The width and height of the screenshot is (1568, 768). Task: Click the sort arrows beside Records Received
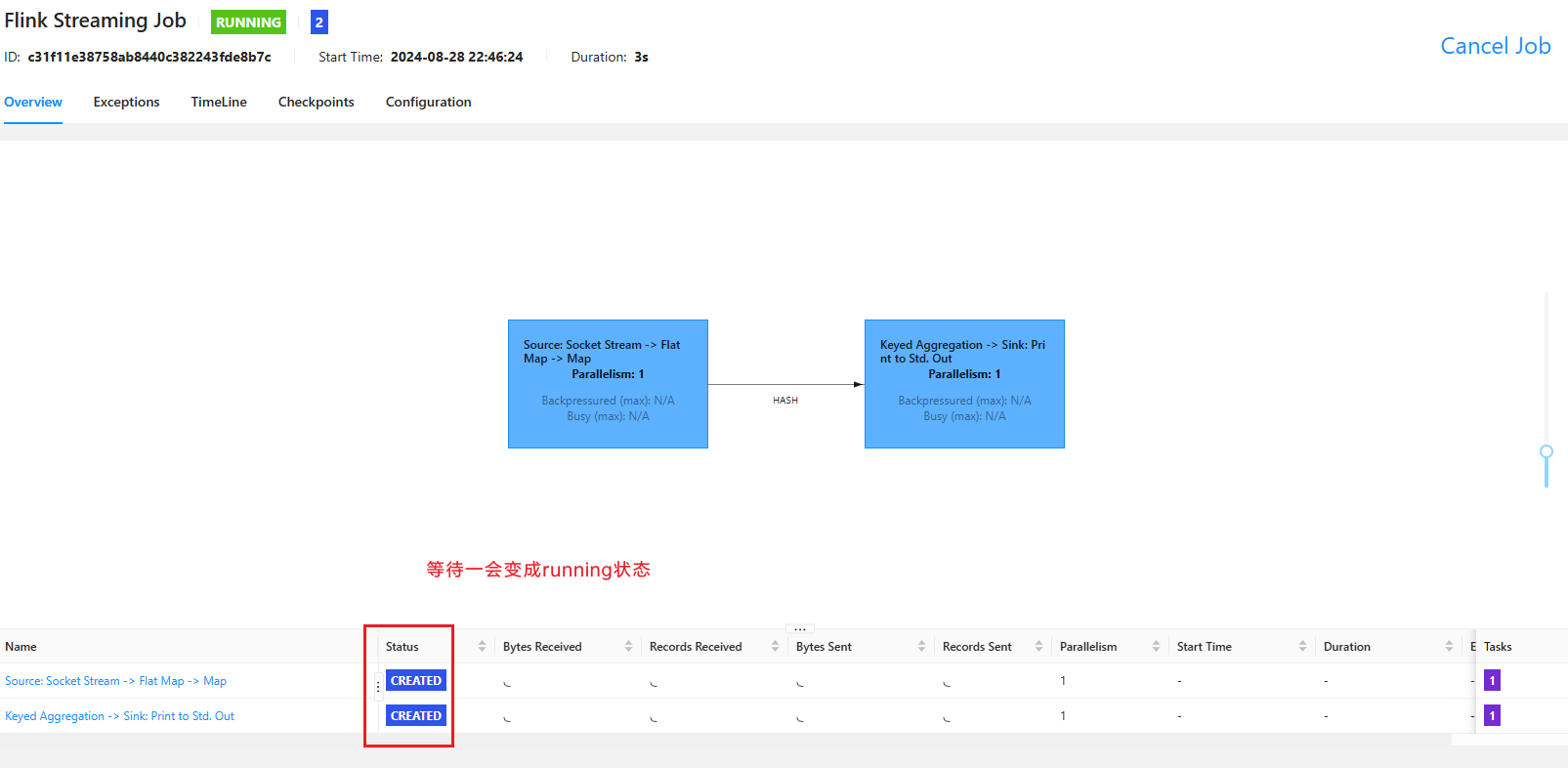775,646
